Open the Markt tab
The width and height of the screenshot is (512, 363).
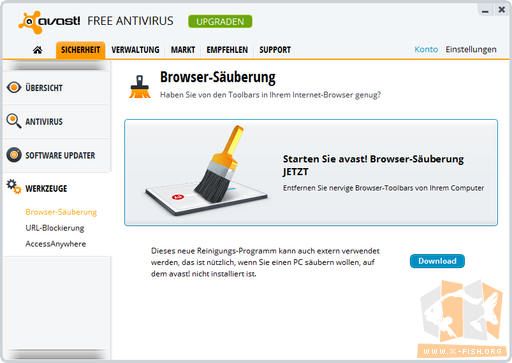pyautogui.click(x=183, y=50)
